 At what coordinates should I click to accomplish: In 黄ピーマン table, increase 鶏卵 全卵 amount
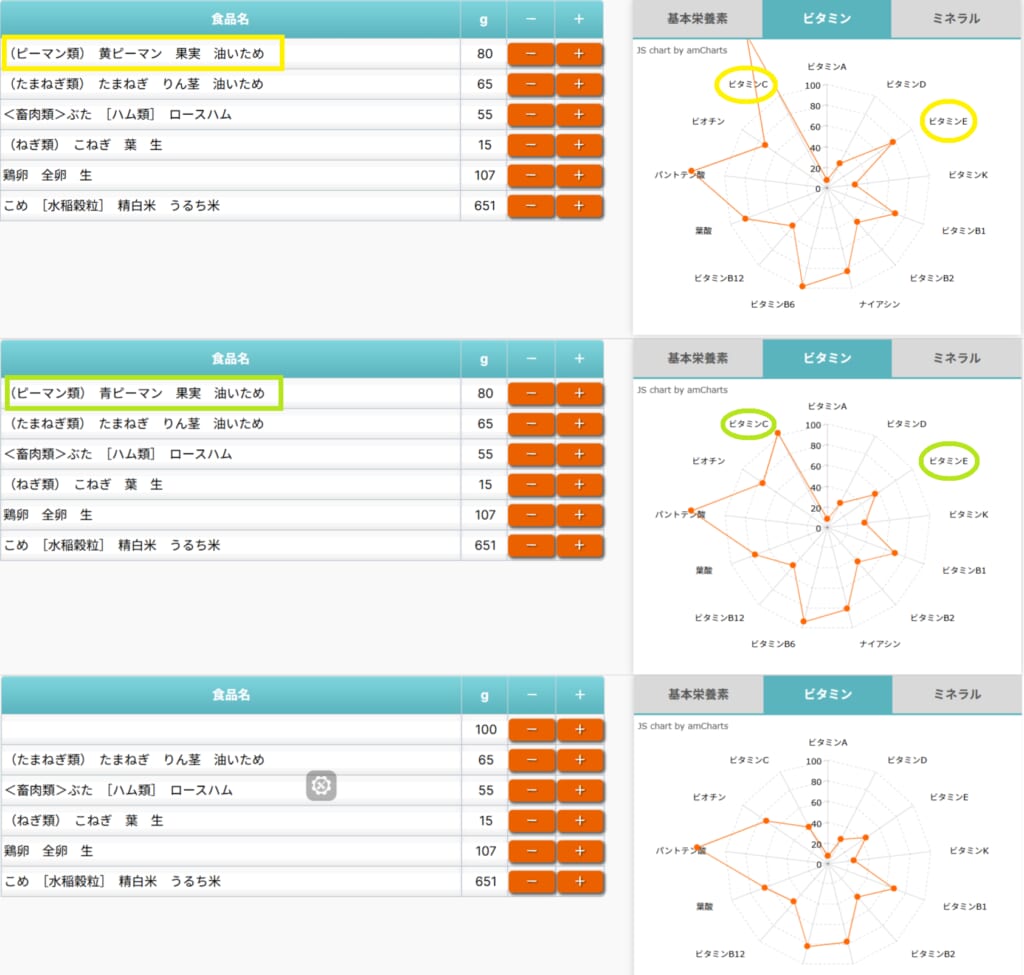pyautogui.click(x=579, y=175)
